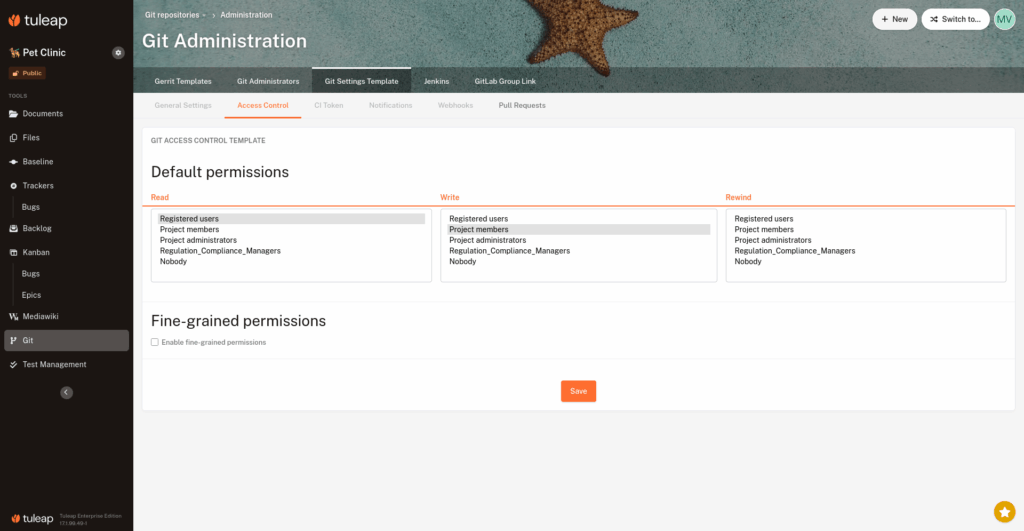Click the Tuleap logo in sidebar
Image resolution: width=1024 pixels, height=531 pixels.
40,20
